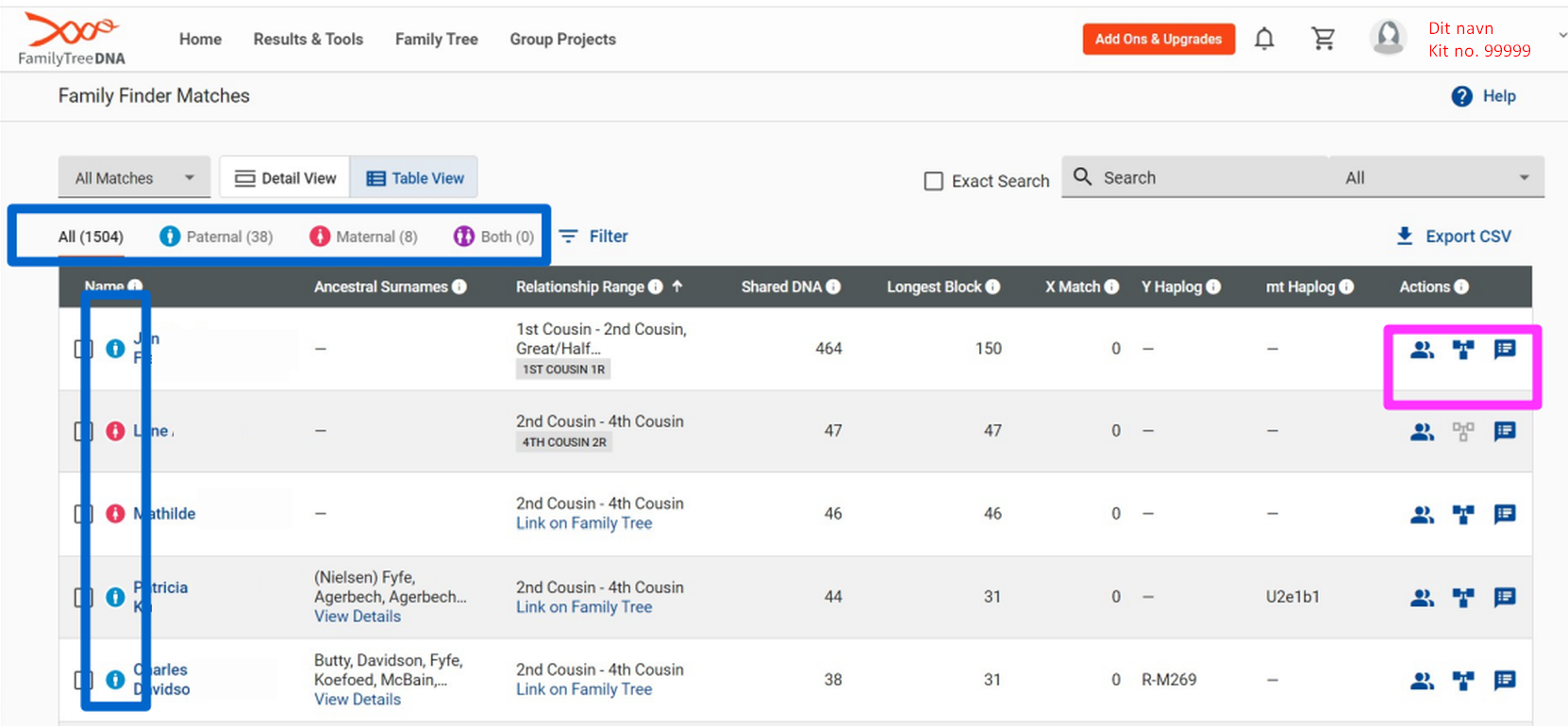Screen dimensions: 1568x726
Task: Open the Results & Tools menu
Action: tap(308, 40)
